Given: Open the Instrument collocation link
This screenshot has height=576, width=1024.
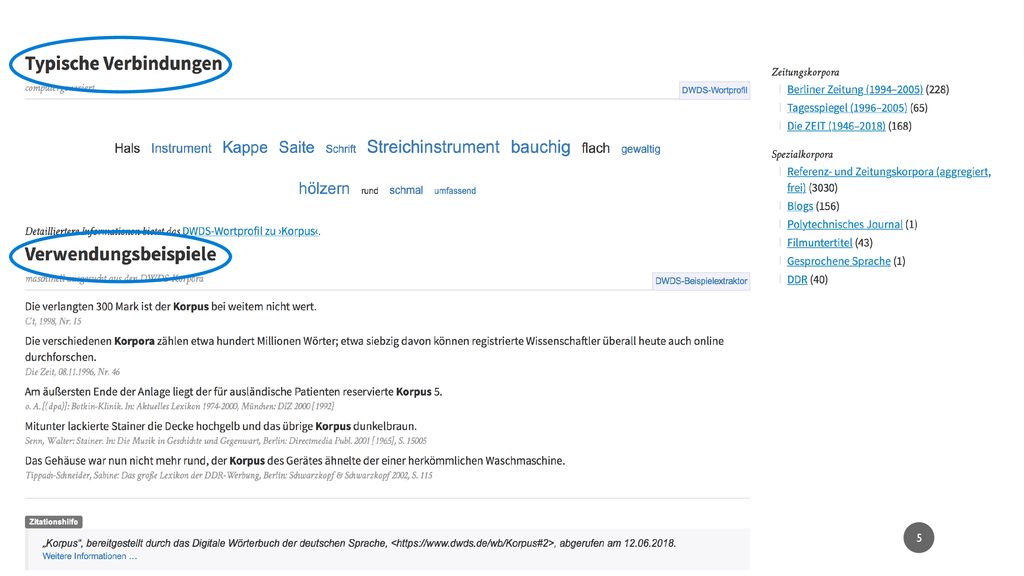Looking at the screenshot, I should coord(181,148).
